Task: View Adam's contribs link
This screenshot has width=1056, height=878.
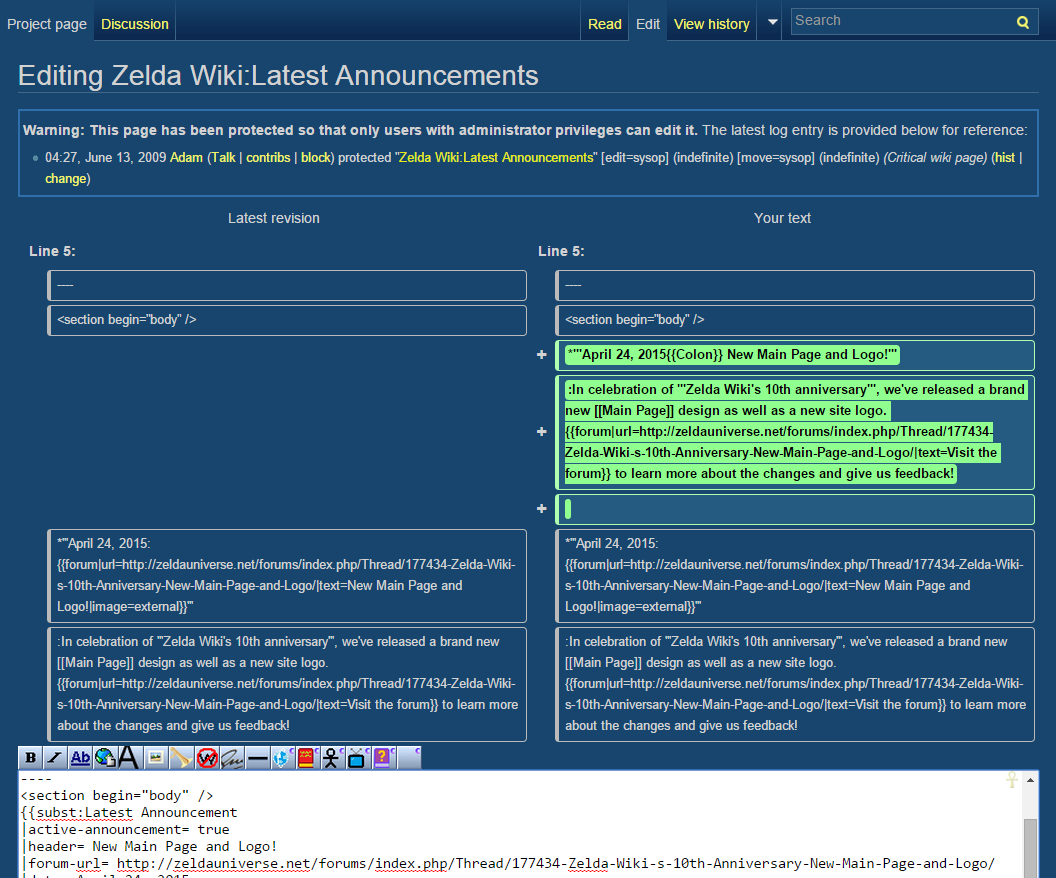Action: click(x=268, y=158)
